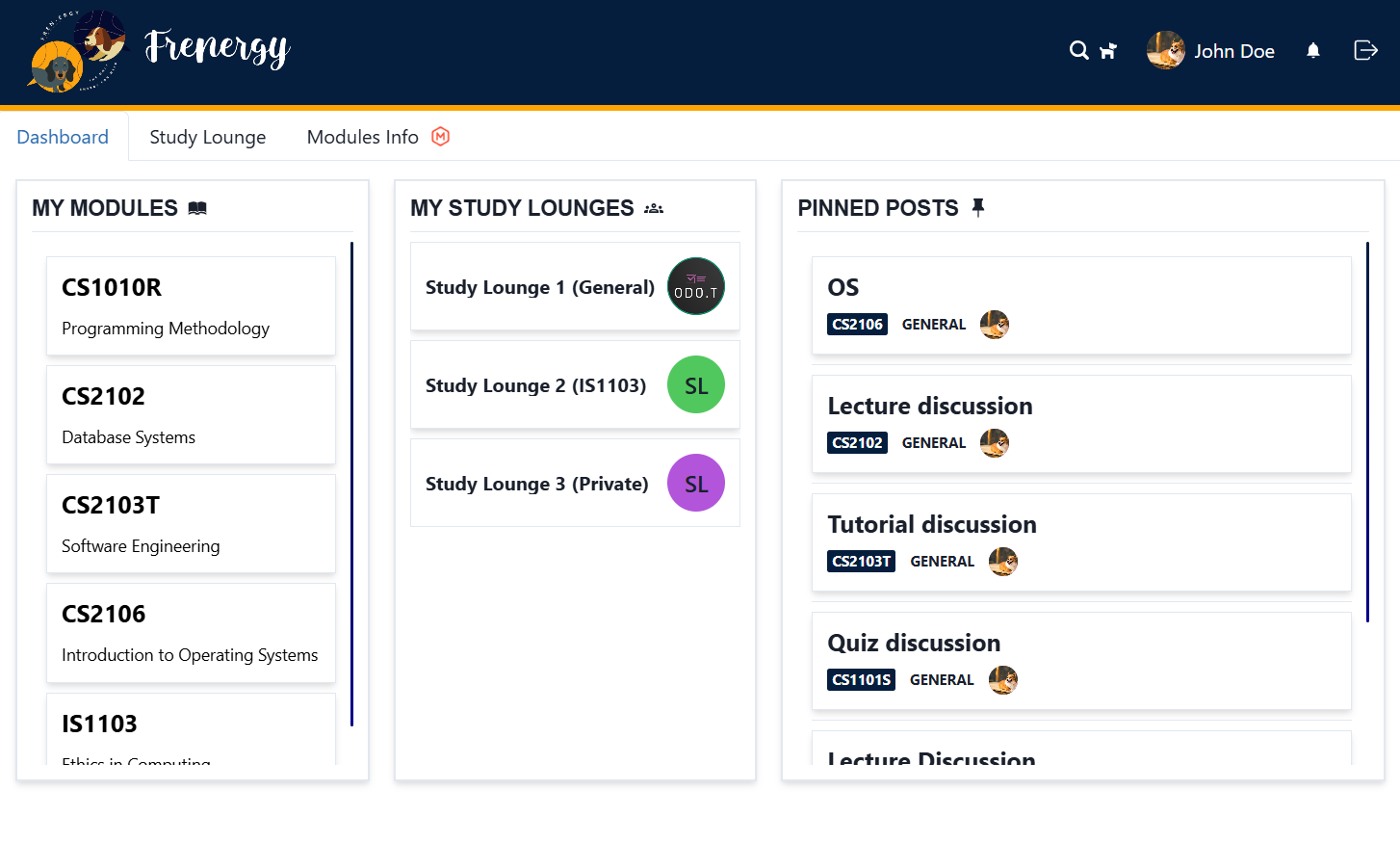Click the My Modules book icon

coord(197,208)
